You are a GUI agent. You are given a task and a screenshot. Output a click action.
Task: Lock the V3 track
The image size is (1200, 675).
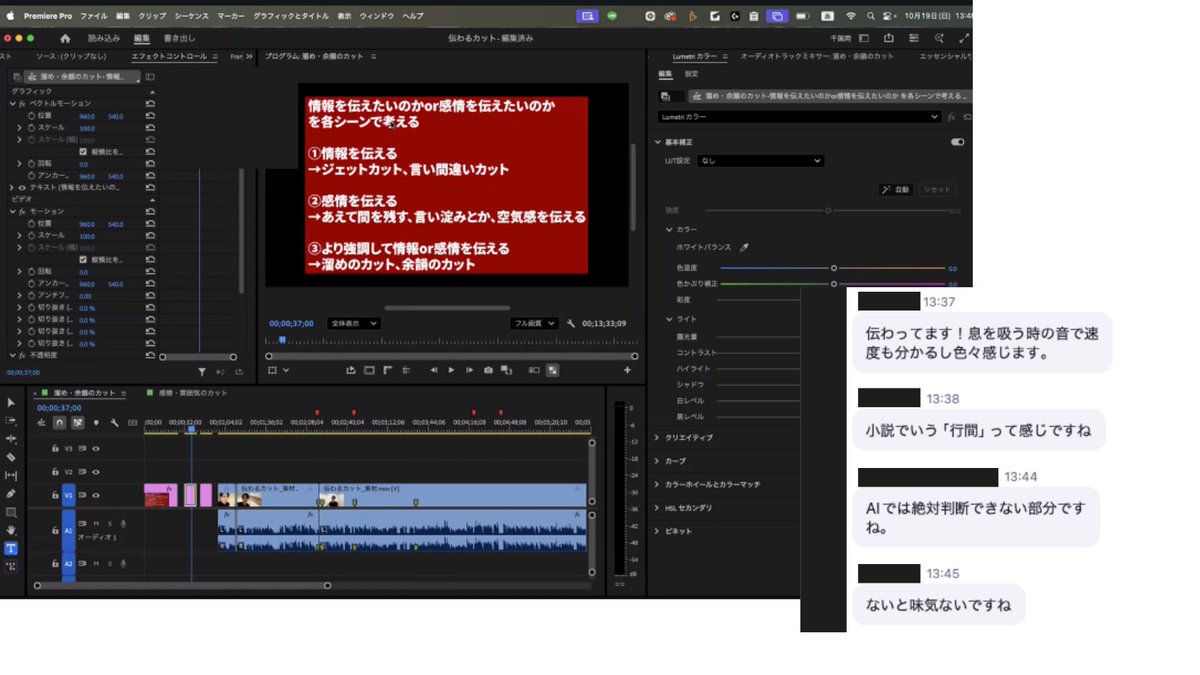[x=55, y=448]
